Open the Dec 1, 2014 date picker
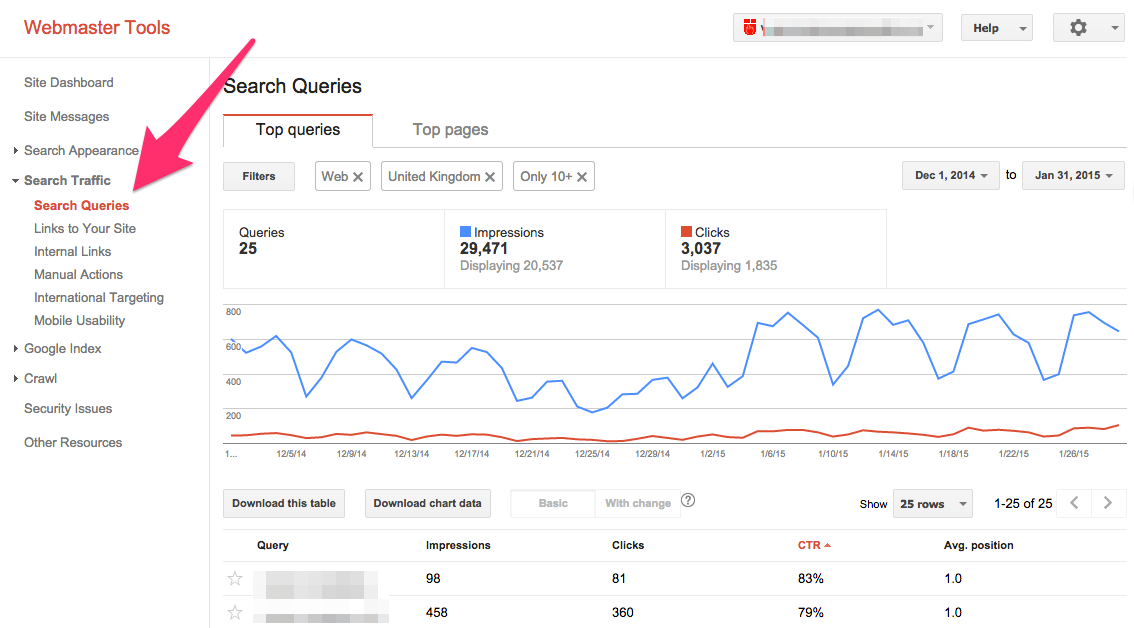This screenshot has height=628, width=1134. pos(950,174)
